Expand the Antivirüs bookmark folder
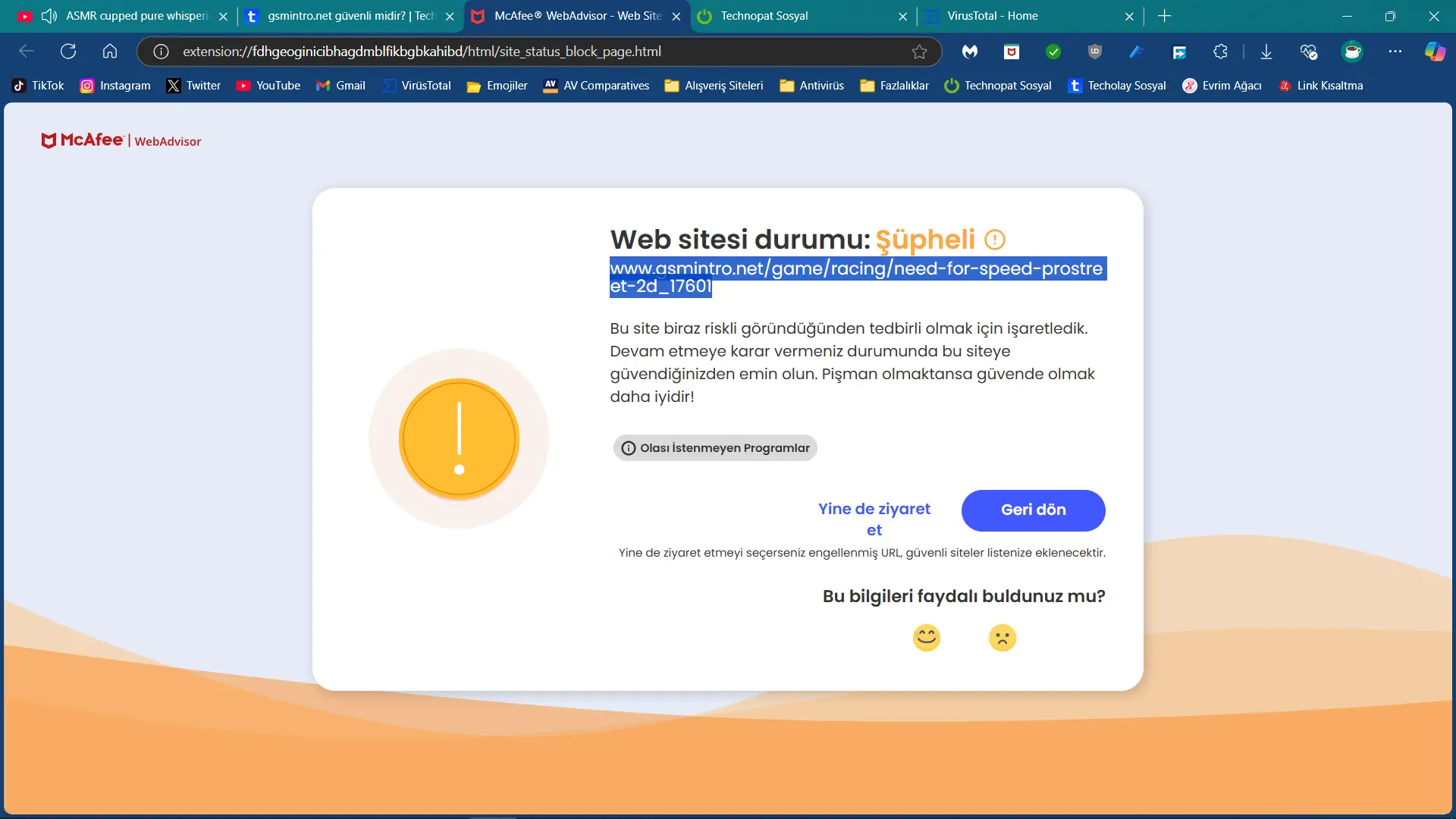The height and width of the screenshot is (819, 1456). coord(811,86)
